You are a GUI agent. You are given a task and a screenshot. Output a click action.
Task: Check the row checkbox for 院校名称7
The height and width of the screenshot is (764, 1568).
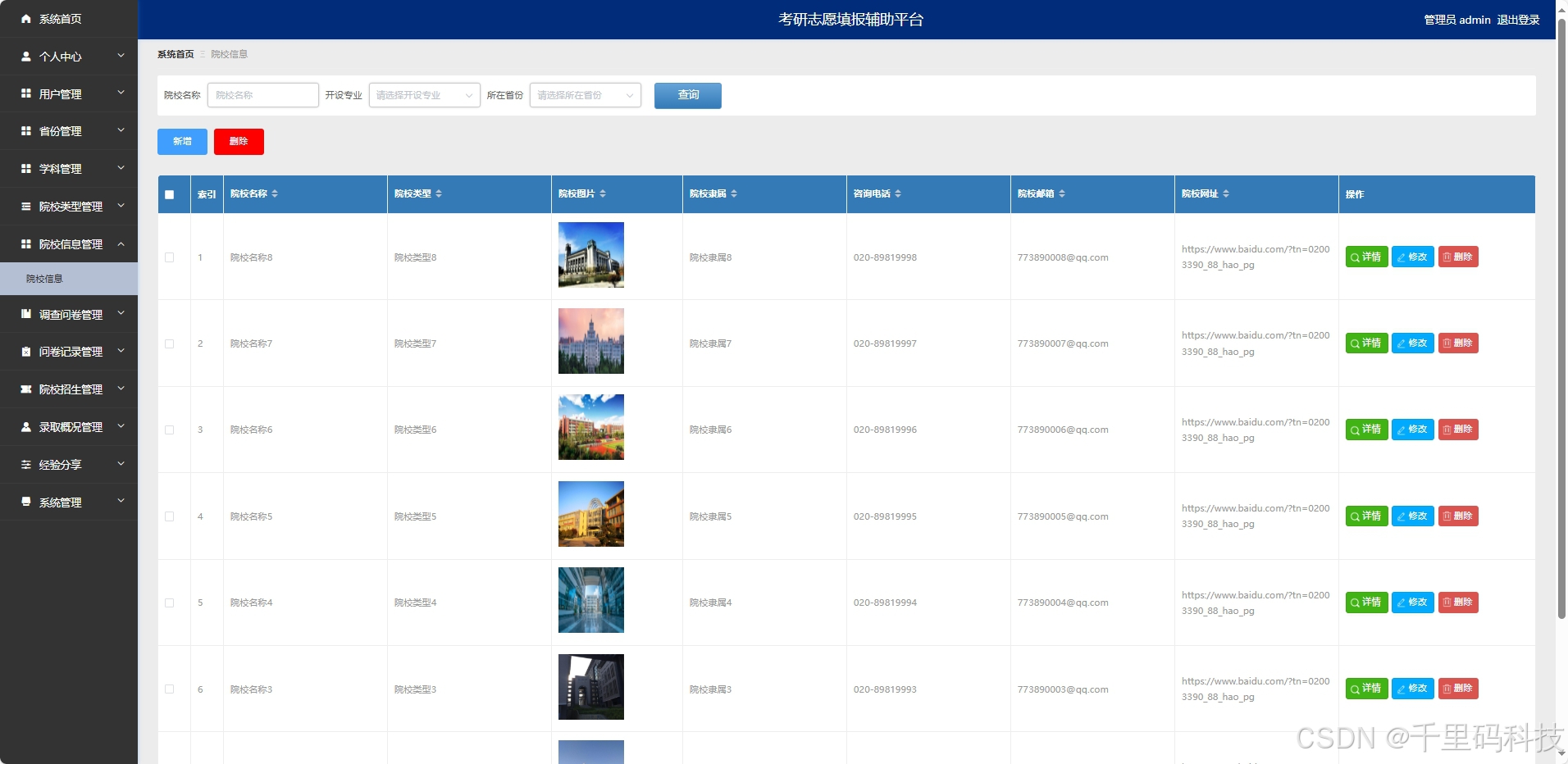pos(170,343)
